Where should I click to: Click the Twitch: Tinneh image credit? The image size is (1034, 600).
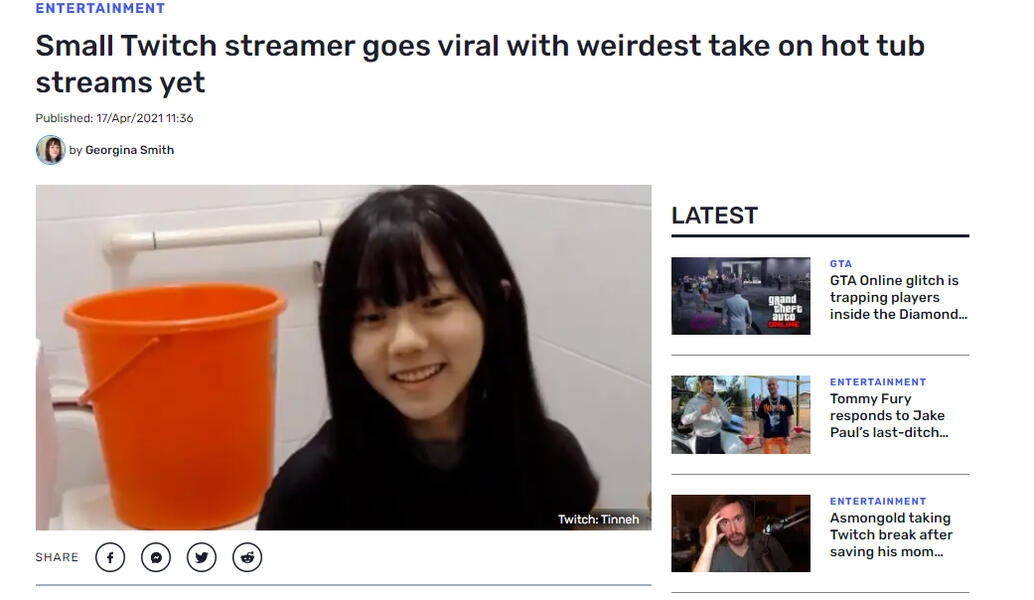tap(598, 519)
